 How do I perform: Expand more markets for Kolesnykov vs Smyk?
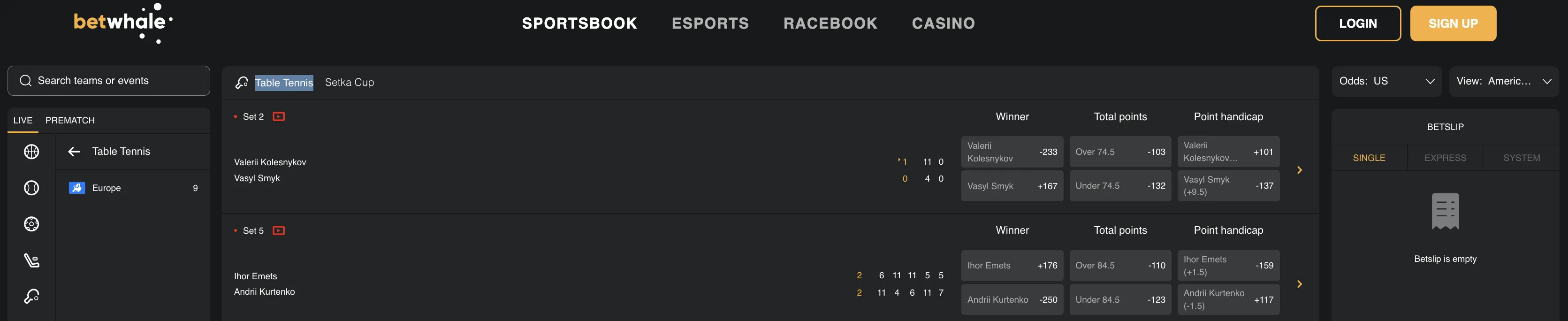(1299, 170)
